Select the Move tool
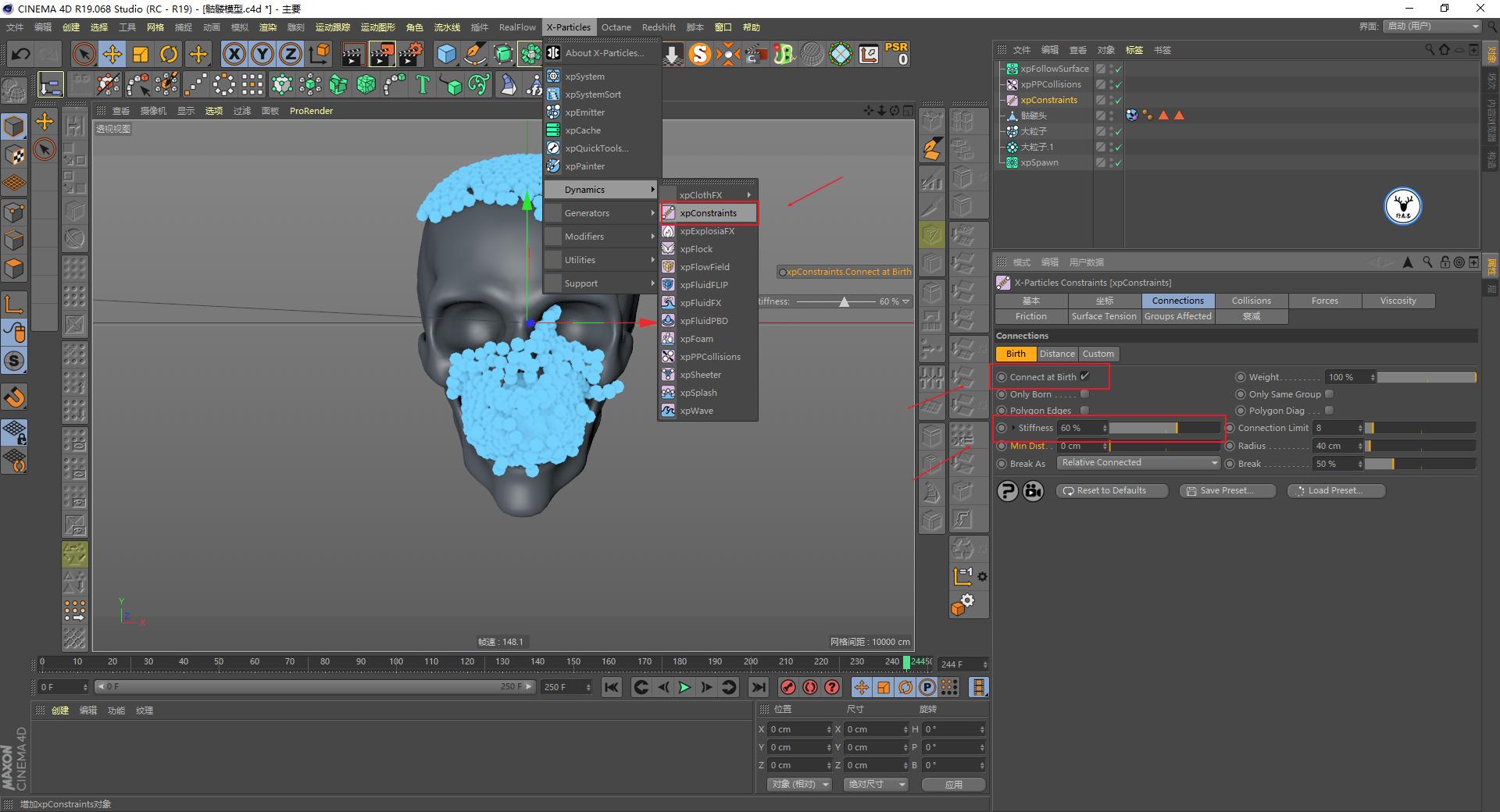 [x=112, y=54]
